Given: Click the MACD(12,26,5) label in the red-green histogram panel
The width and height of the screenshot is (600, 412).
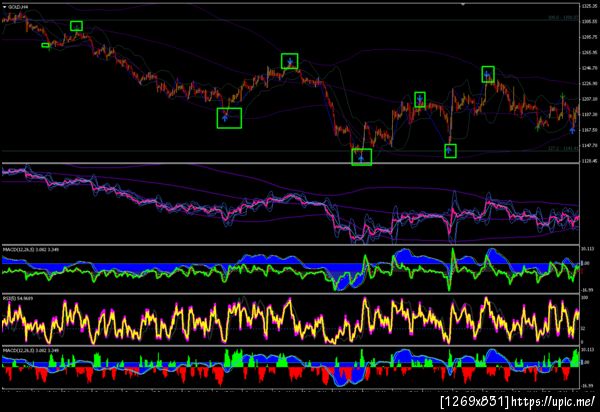Looking at the screenshot, I should [x=31, y=350].
